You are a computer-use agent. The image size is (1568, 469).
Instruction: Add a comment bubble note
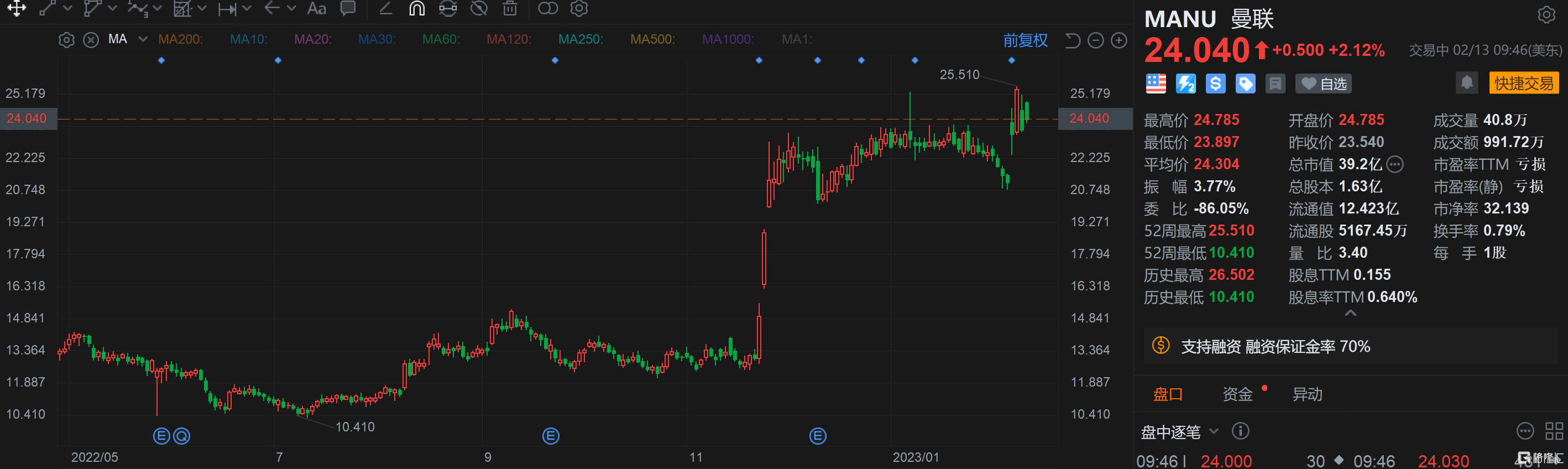coord(348,8)
